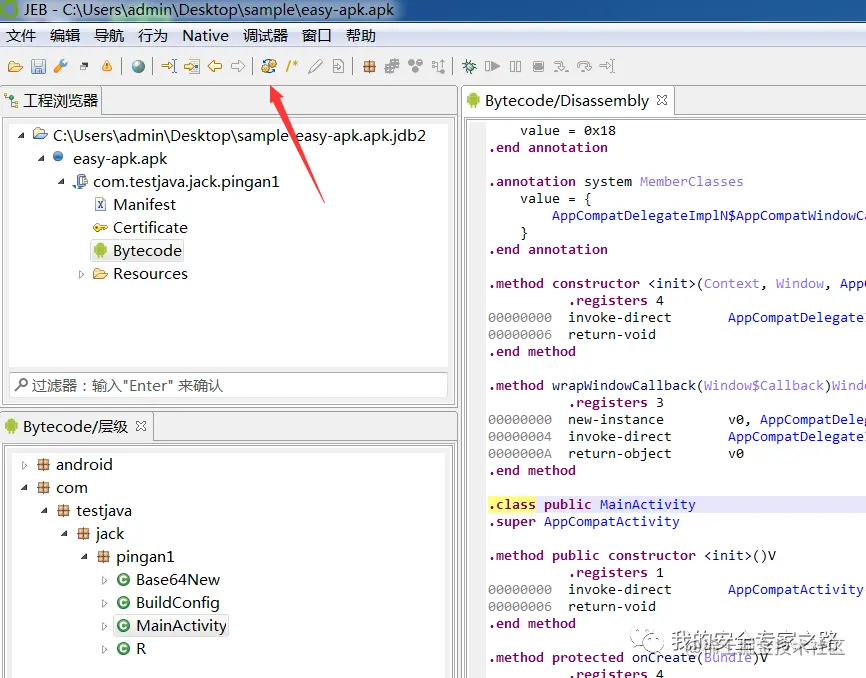Click the project filter input field

click(228, 385)
